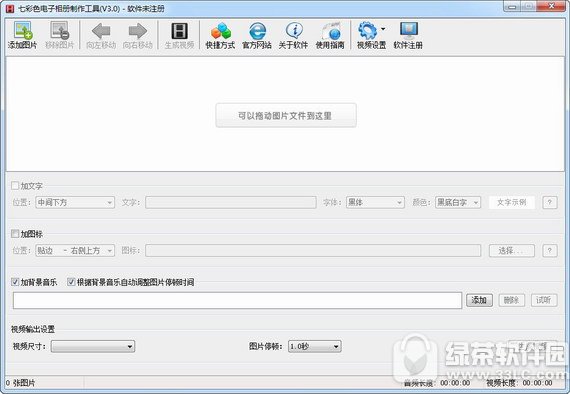Open the 字体 font dropdown showing 黑体
This screenshot has width=570, height=394.
[375, 202]
